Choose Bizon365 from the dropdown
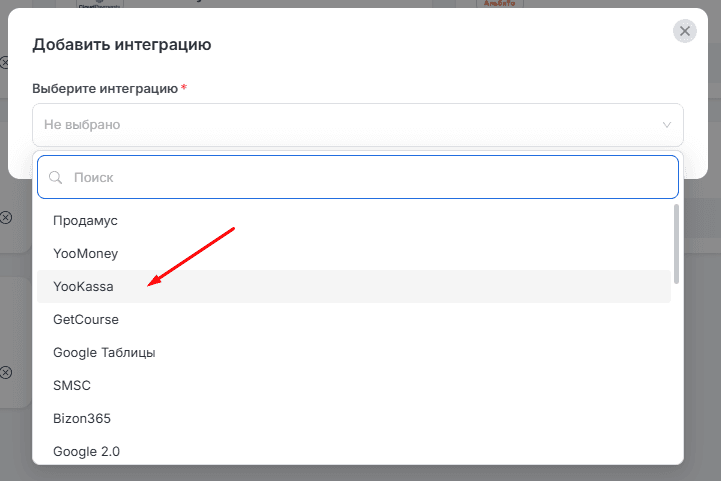This screenshot has height=481, width=721. [x=354, y=418]
